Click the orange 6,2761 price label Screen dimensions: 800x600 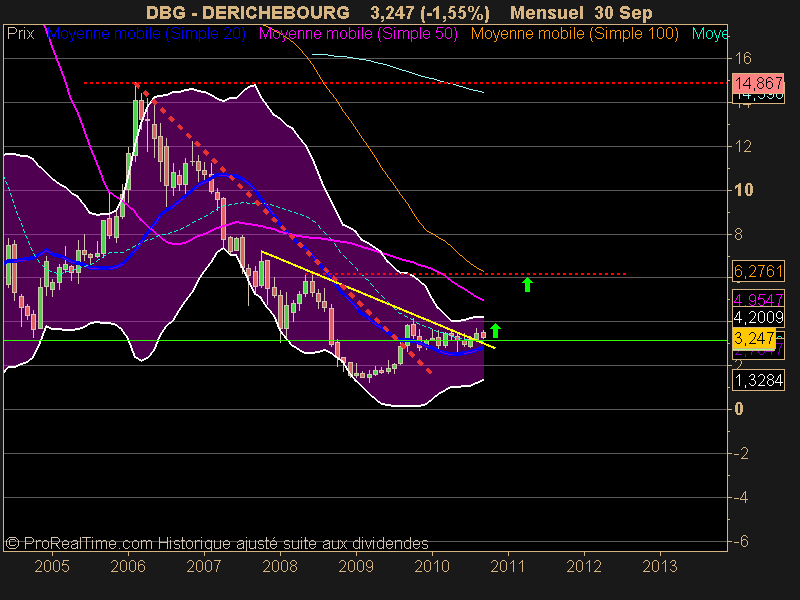pos(758,271)
